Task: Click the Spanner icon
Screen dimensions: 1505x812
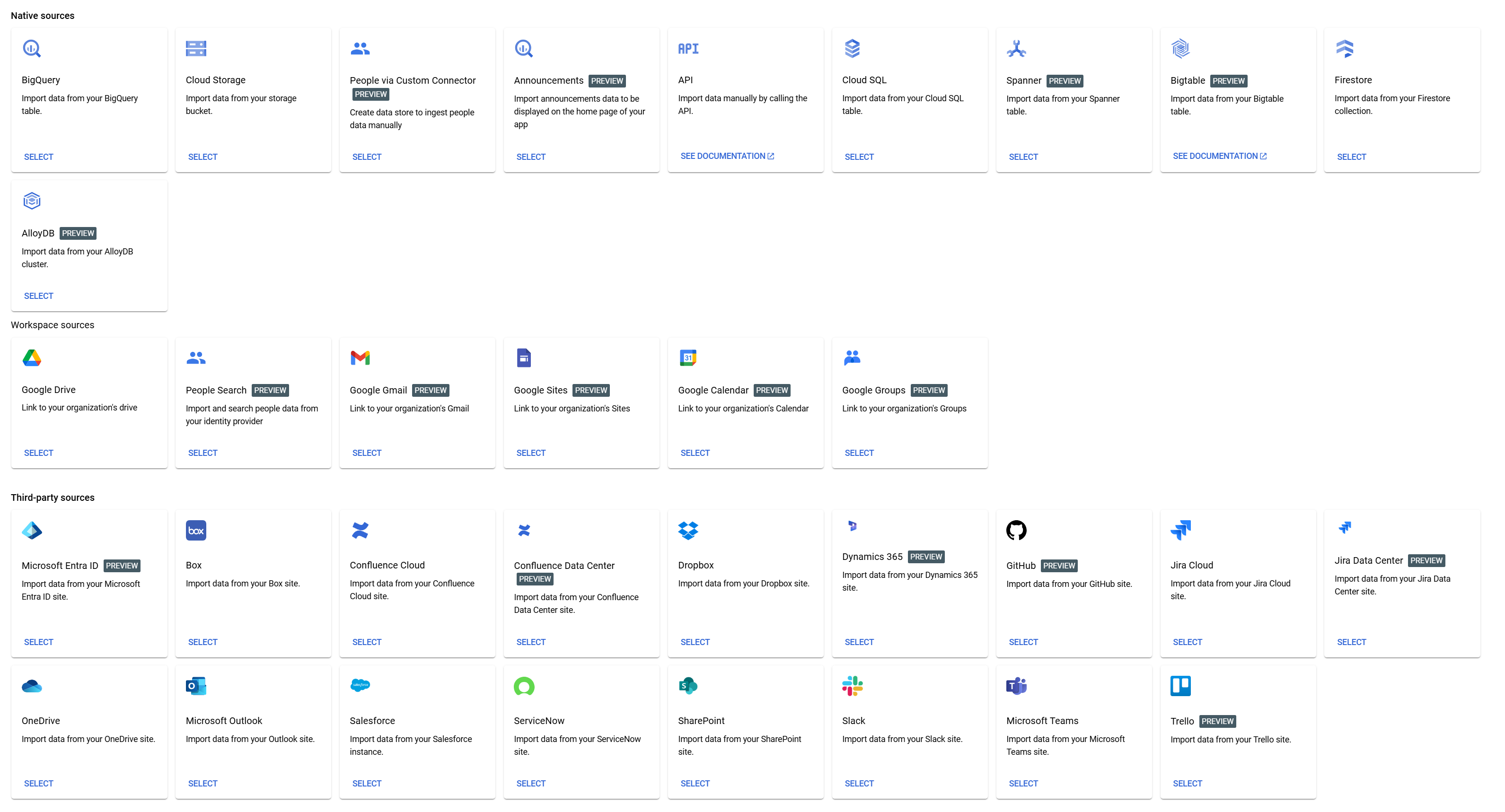Action: (x=1017, y=49)
